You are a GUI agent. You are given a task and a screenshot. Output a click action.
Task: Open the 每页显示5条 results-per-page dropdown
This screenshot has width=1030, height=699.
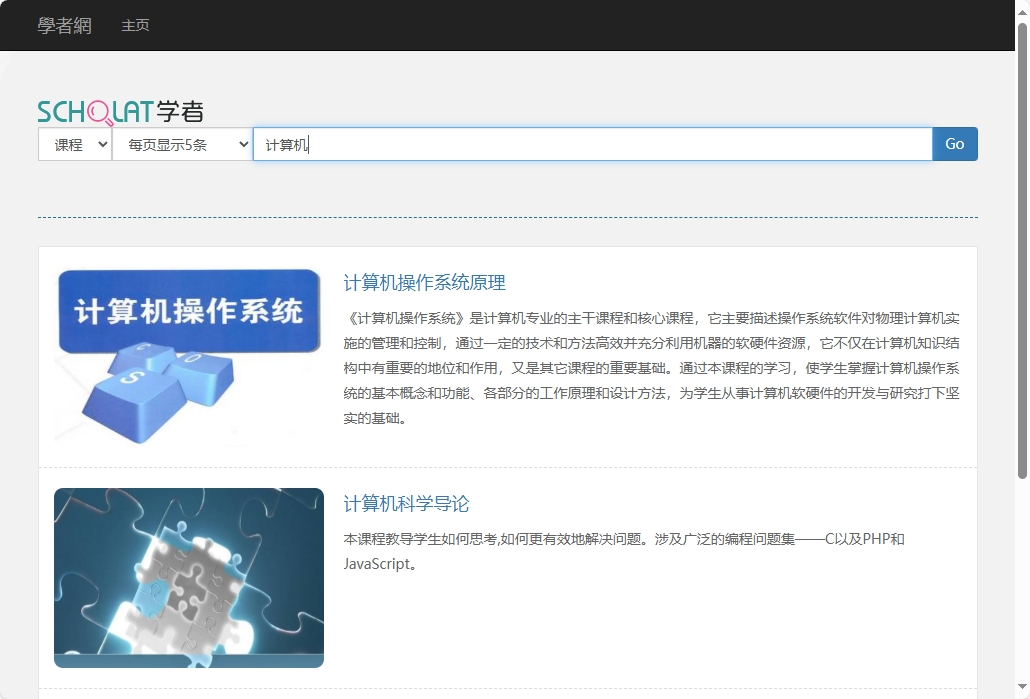pyautogui.click(x=181, y=144)
